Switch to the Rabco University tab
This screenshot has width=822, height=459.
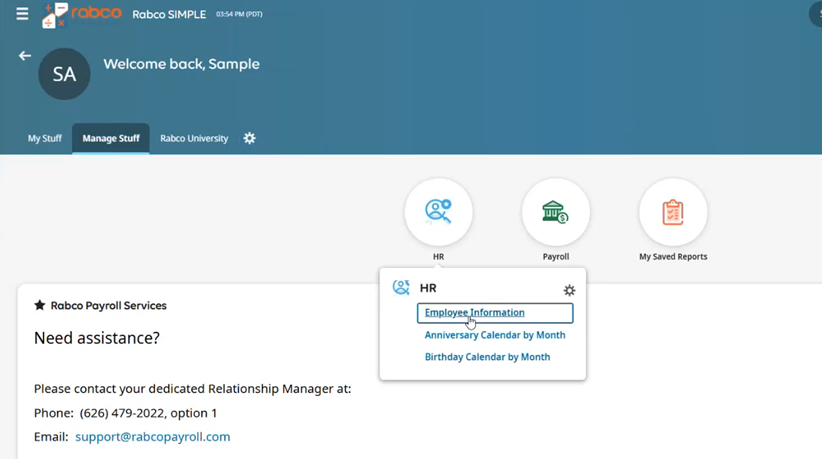(x=194, y=138)
